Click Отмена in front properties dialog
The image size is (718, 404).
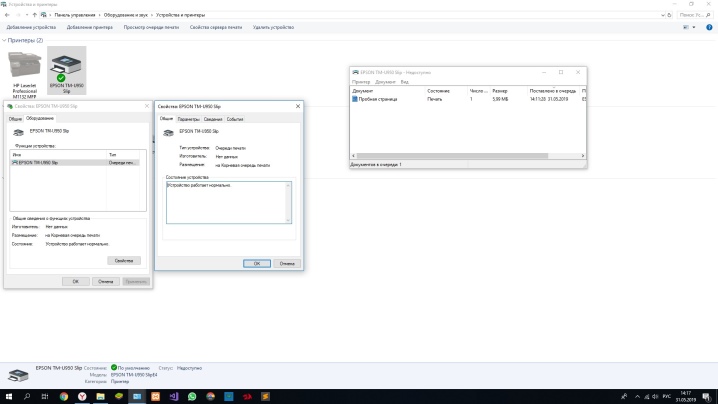pos(287,263)
